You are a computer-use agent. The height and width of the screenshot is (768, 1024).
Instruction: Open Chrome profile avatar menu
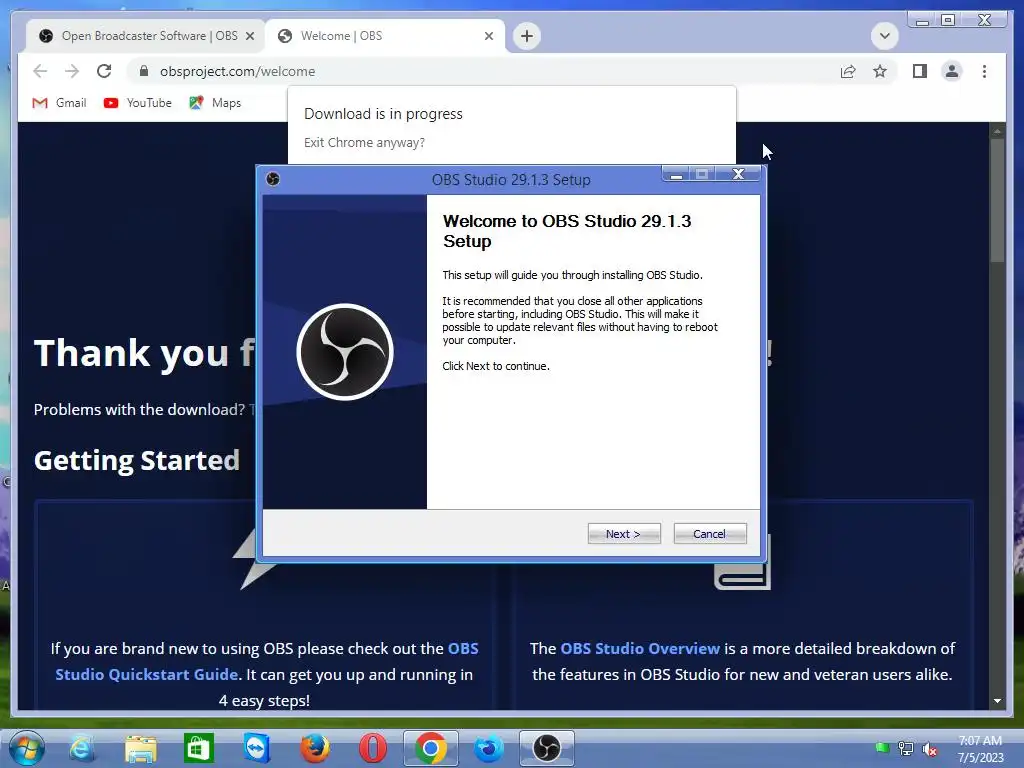point(952,71)
